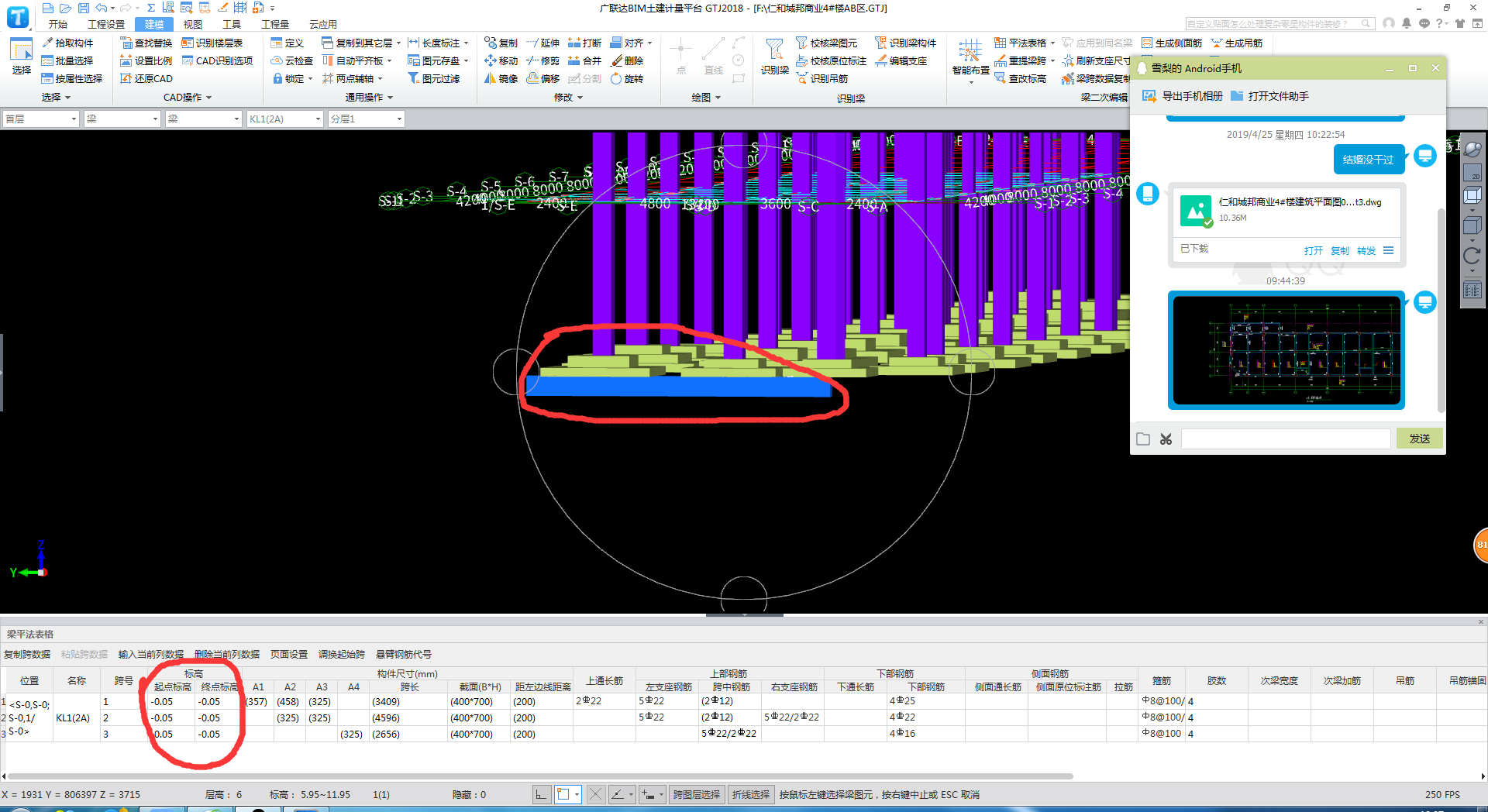
Task: Click the 合并 merge tool
Action: [585, 60]
